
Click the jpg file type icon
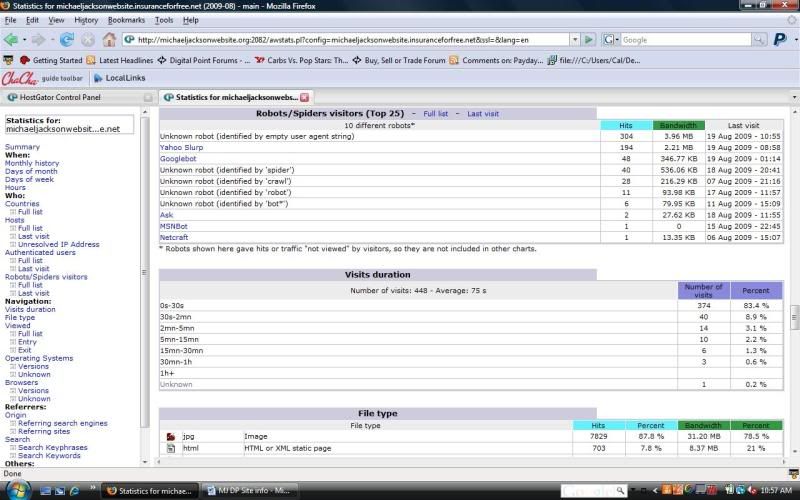[171, 437]
